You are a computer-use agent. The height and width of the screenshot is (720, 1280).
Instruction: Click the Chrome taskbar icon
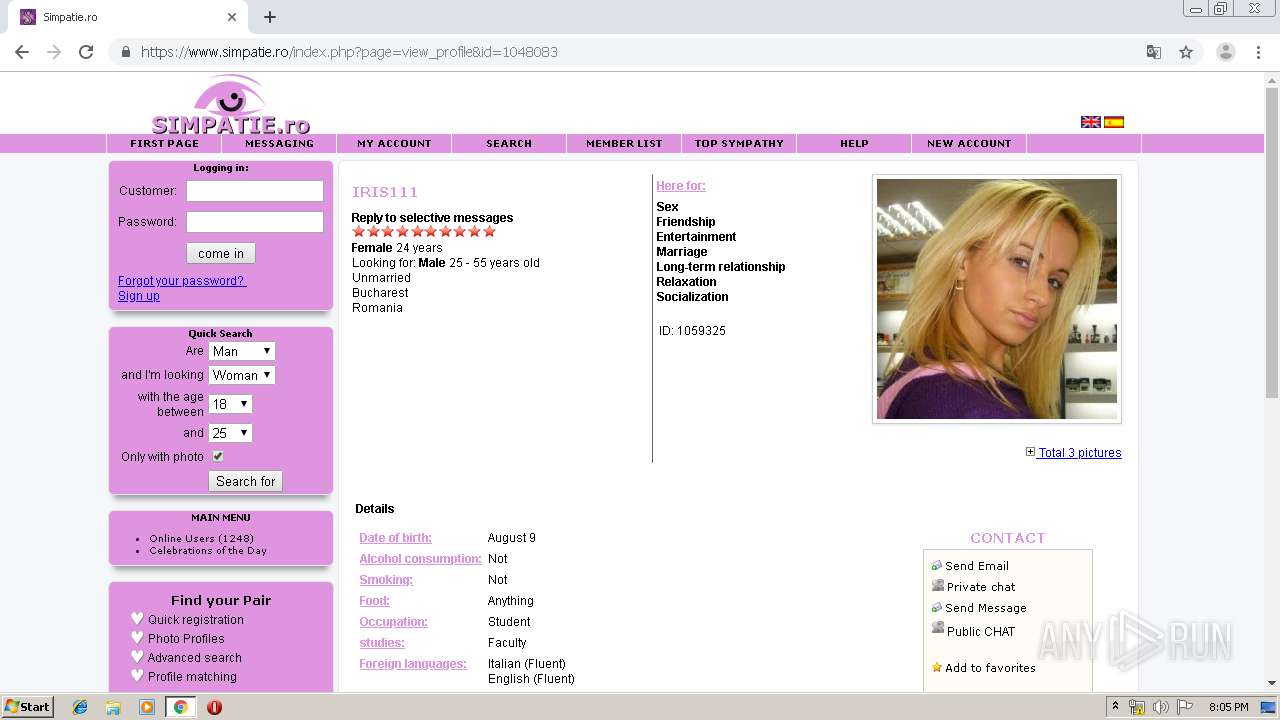pyautogui.click(x=180, y=707)
